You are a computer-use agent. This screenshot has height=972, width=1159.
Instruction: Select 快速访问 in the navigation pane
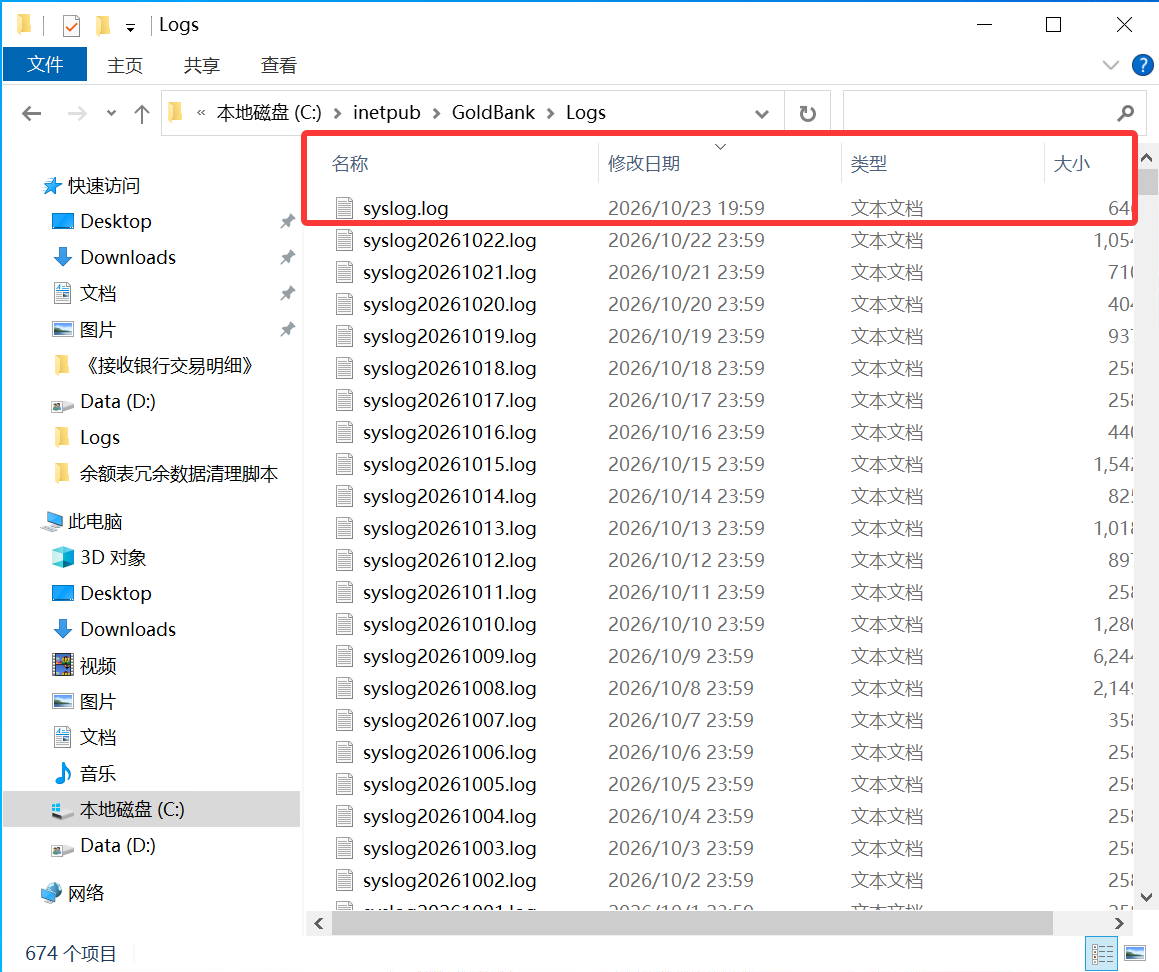point(103,186)
